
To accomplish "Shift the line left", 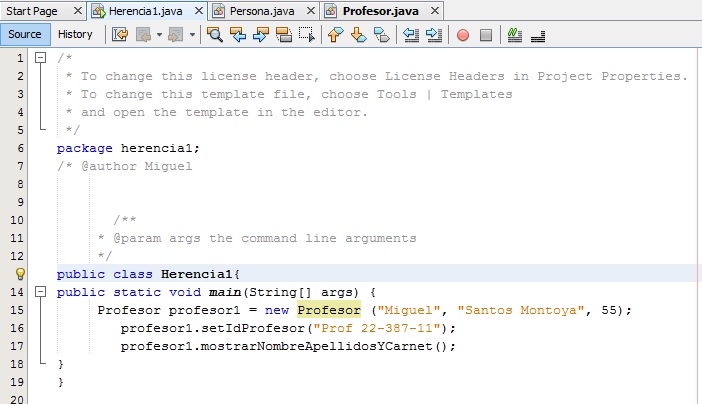I will click(x=411, y=34).
